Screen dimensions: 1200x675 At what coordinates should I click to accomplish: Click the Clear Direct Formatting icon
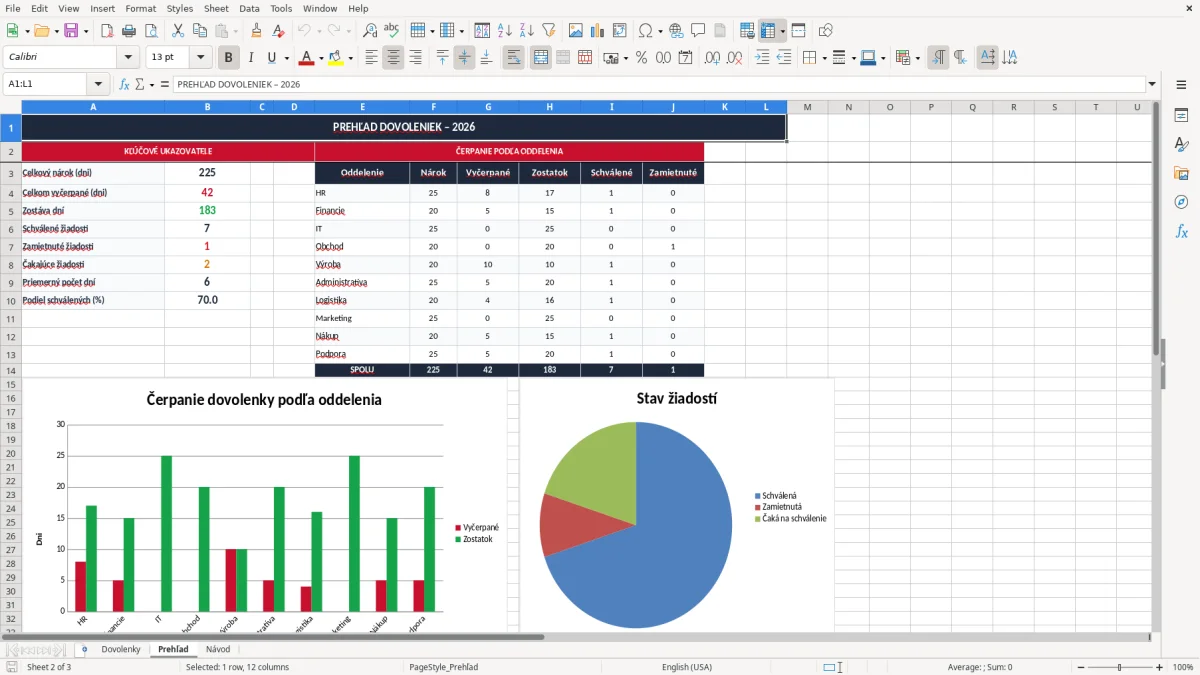click(x=279, y=31)
